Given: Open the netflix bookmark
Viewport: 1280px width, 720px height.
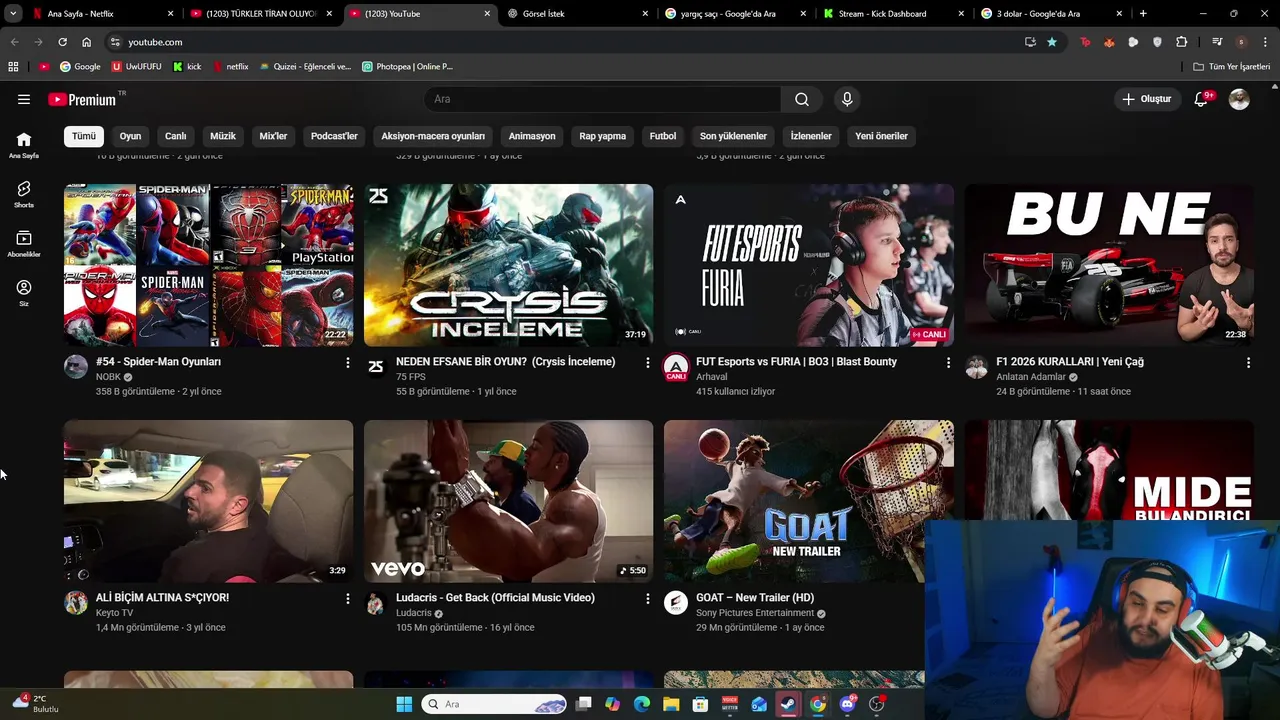Looking at the screenshot, I should tap(230, 67).
